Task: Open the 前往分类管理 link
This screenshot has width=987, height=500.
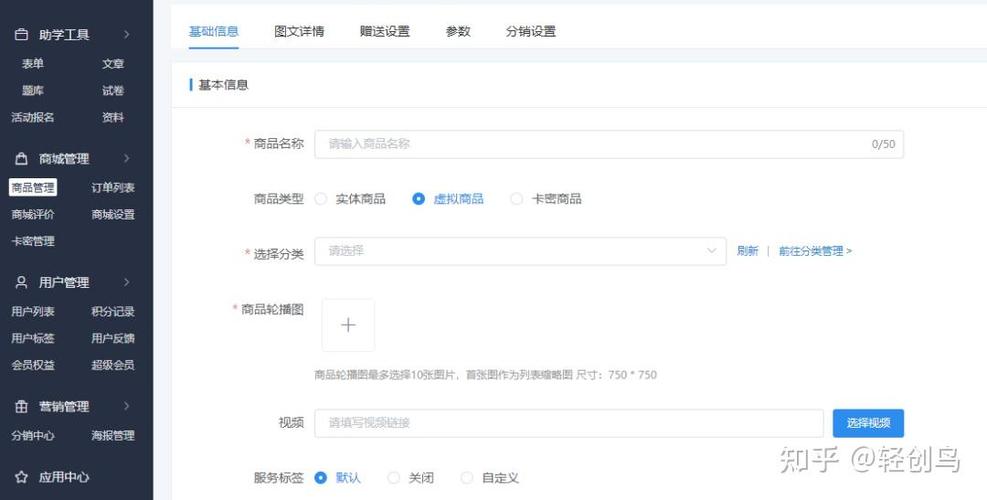Action: tap(815, 251)
